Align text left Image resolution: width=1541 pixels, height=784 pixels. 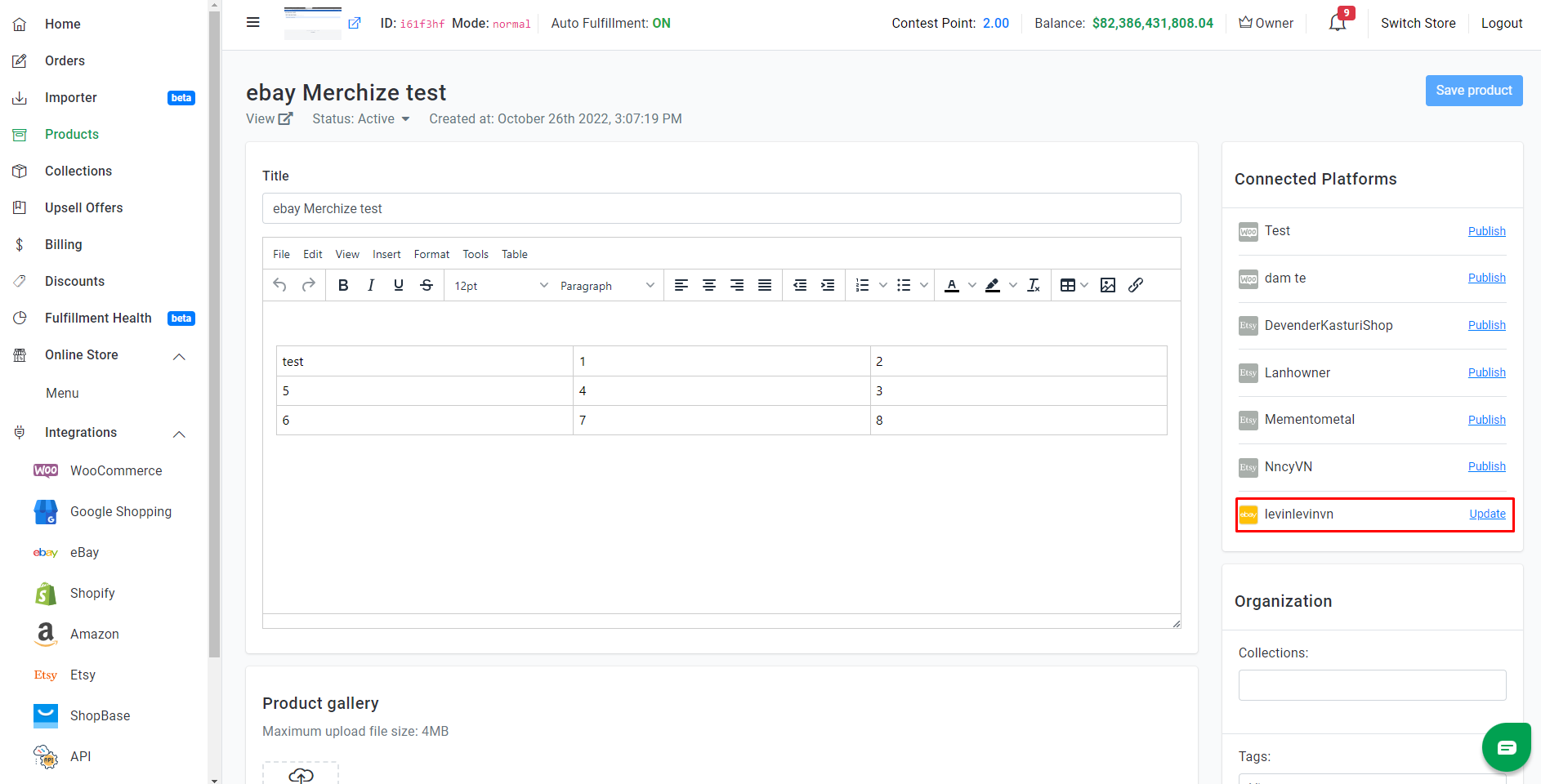(x=681, y=285)
